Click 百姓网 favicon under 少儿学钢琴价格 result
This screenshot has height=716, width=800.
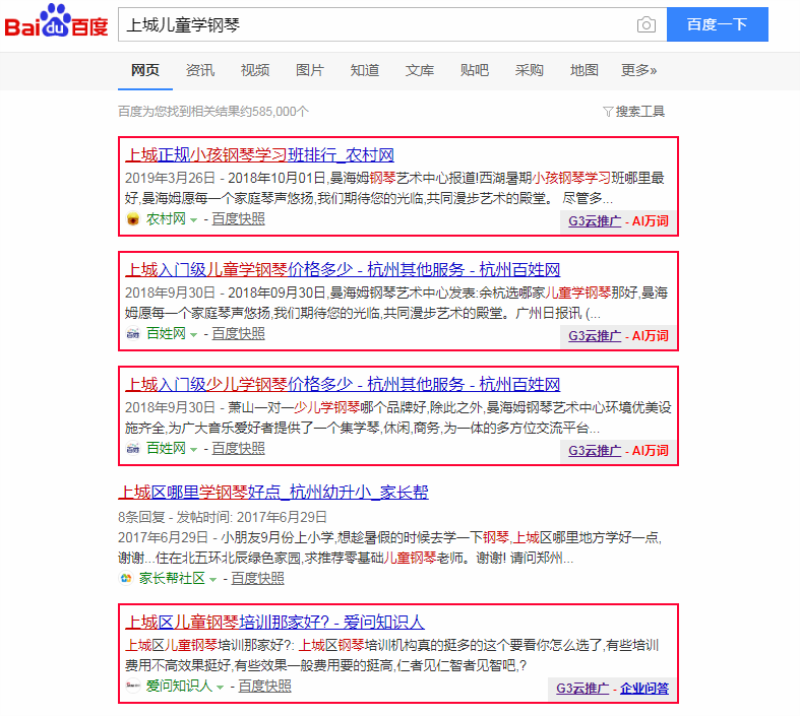(133, 449)
